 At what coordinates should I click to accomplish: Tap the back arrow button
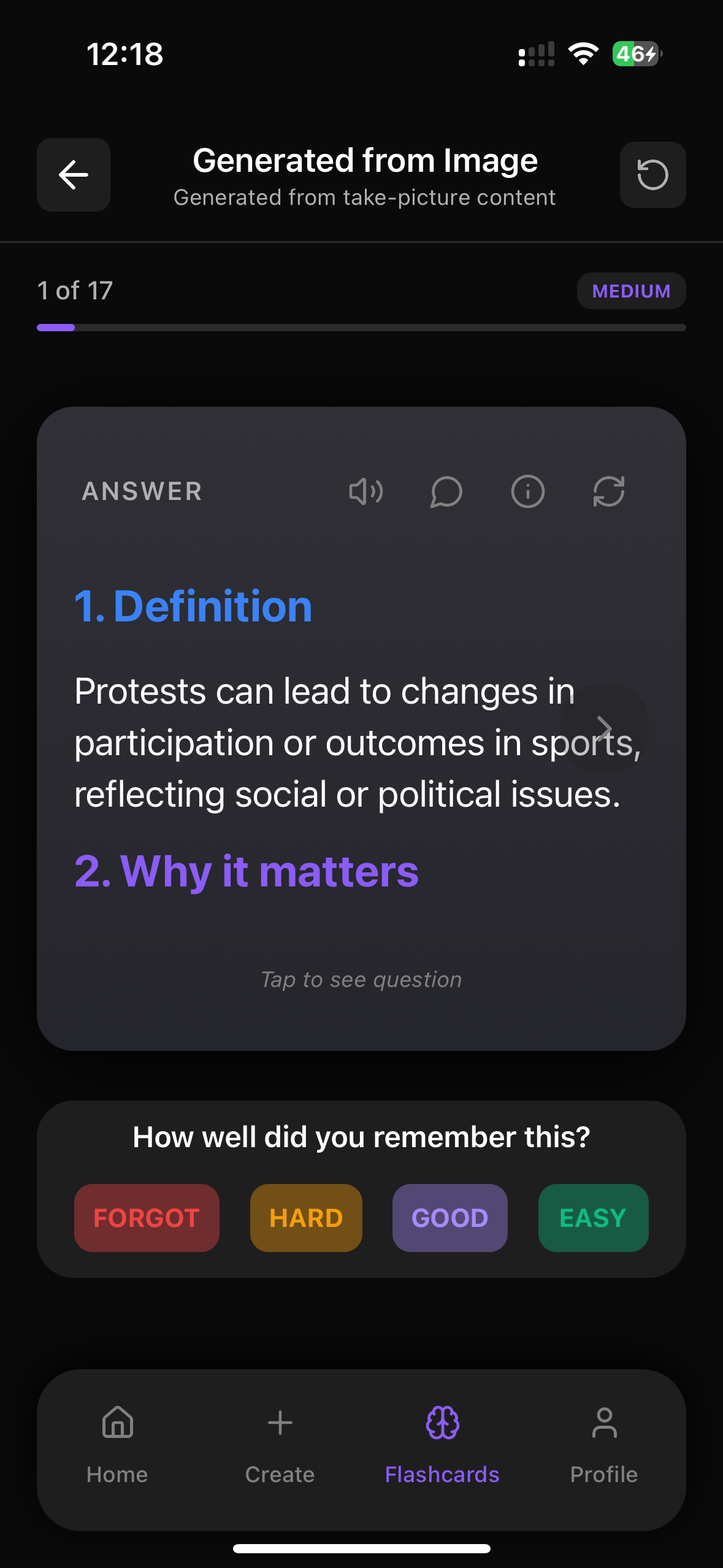pyautogui.click(x=74, y=175)
